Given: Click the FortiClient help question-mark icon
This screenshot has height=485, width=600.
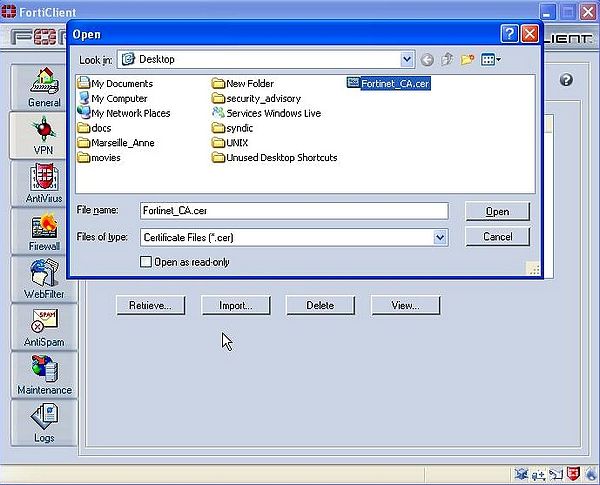Looking at the screenshot, I should click(566, 80).
